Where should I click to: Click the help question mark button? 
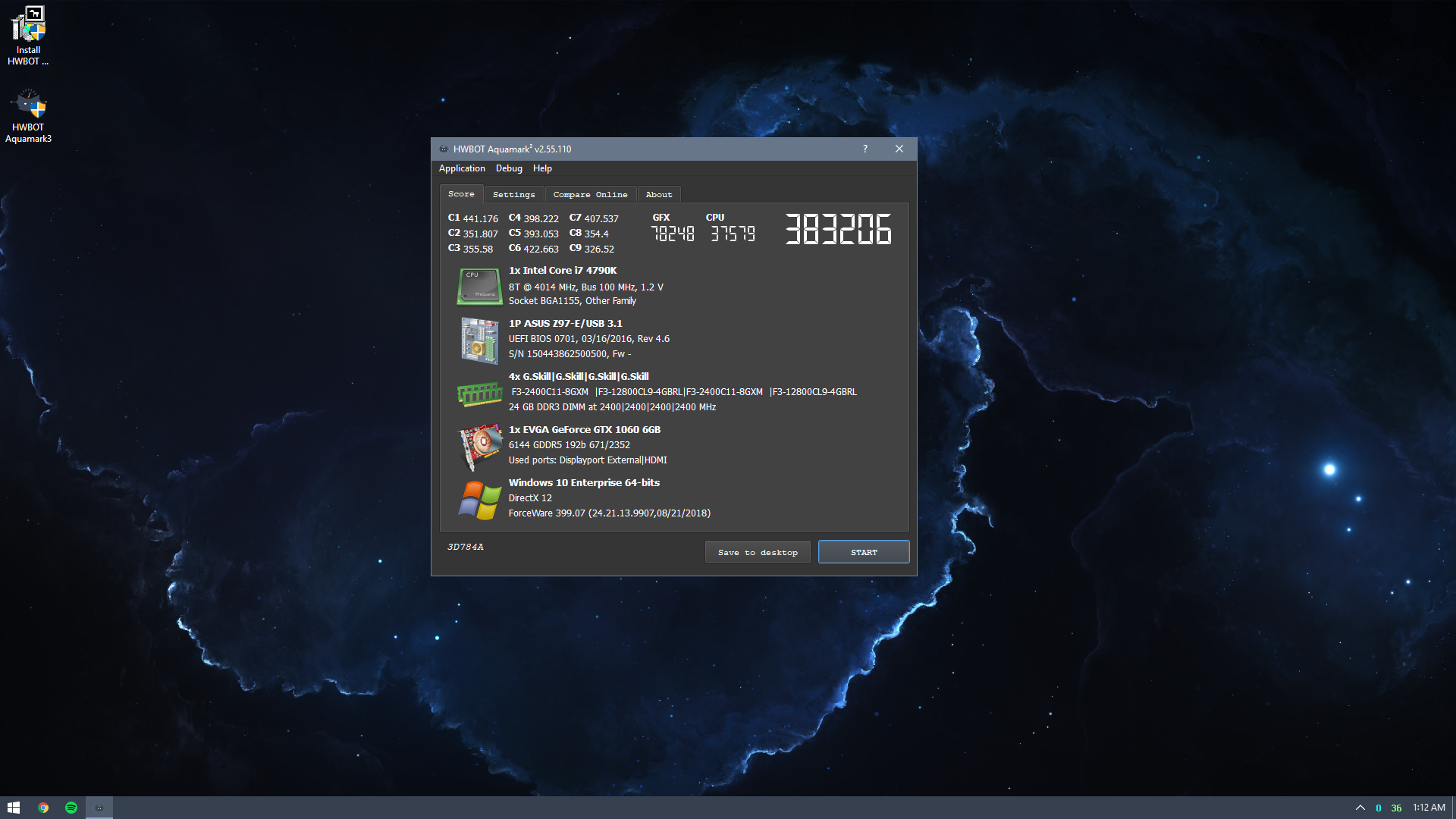pyautogui.click(x=864, y=149)
